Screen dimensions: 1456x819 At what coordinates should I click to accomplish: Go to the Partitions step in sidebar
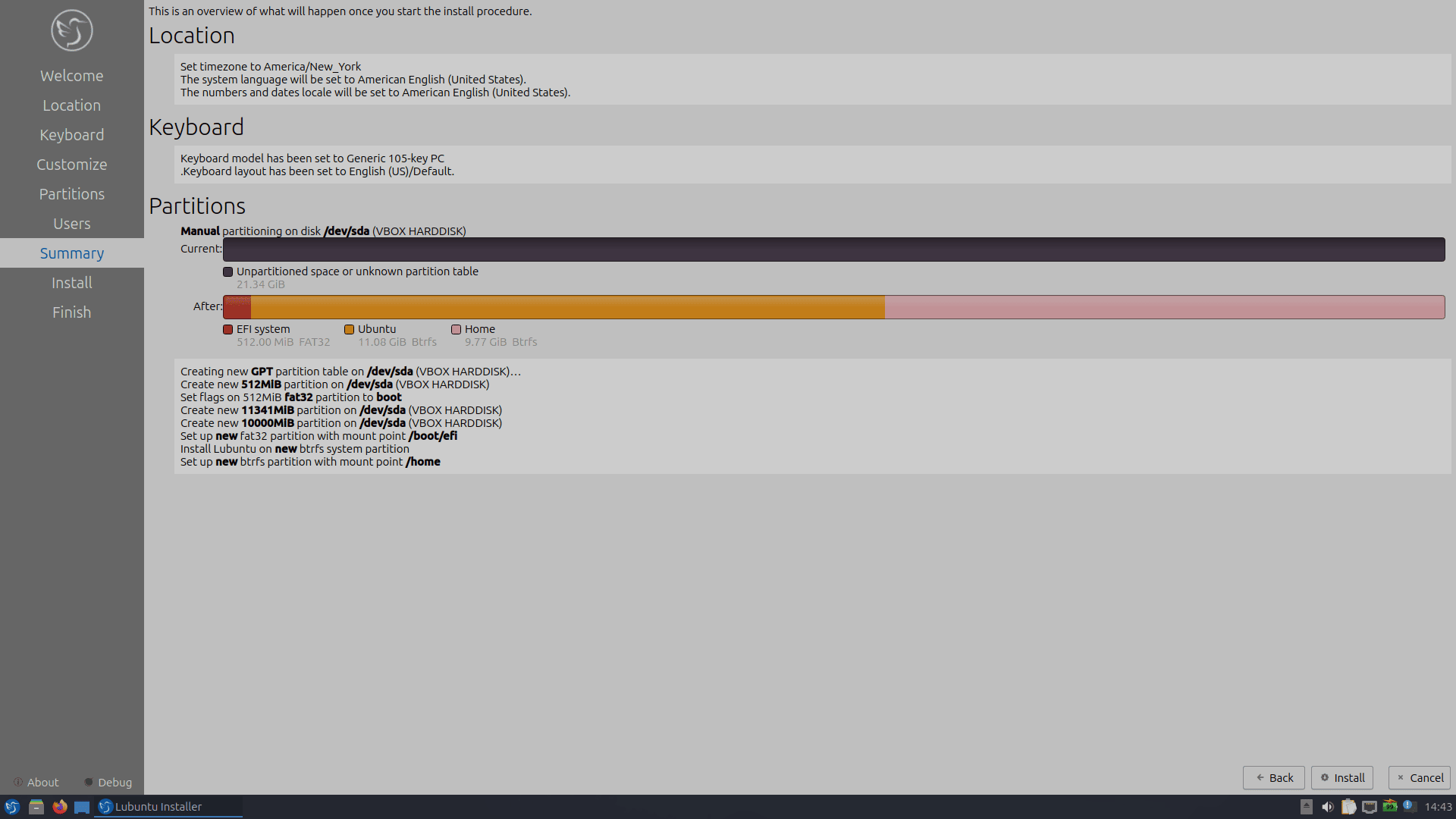71,194
